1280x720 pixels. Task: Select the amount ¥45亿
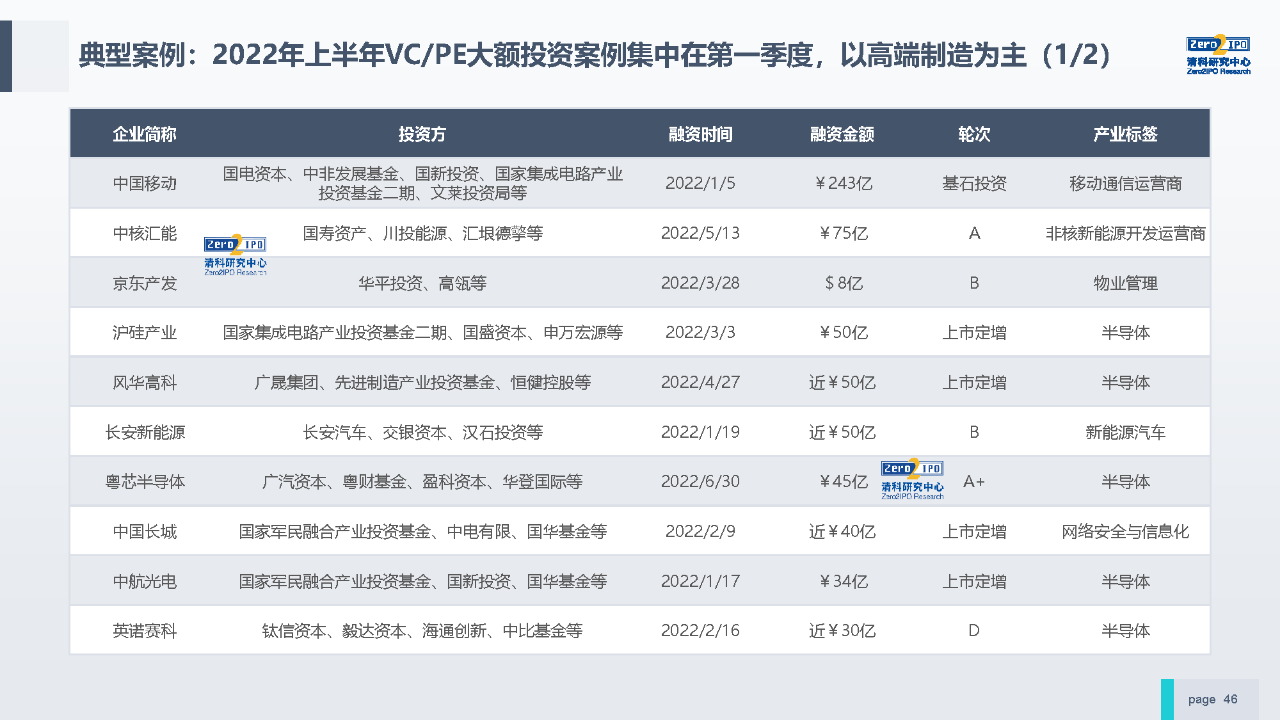(x=843, y=482)
